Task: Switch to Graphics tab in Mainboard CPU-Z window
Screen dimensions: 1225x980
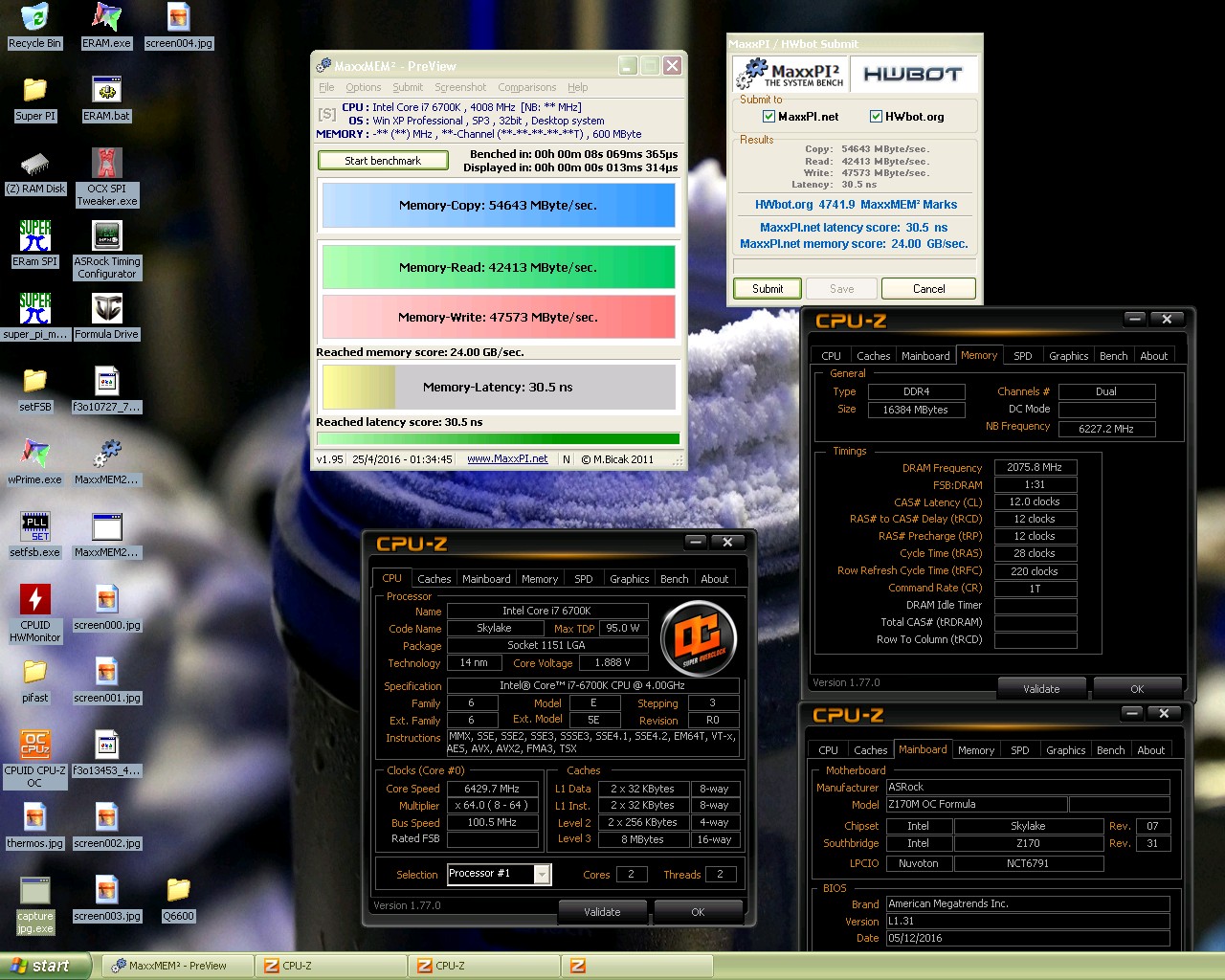Action: pyautogui.click(x=1065, y=750)
